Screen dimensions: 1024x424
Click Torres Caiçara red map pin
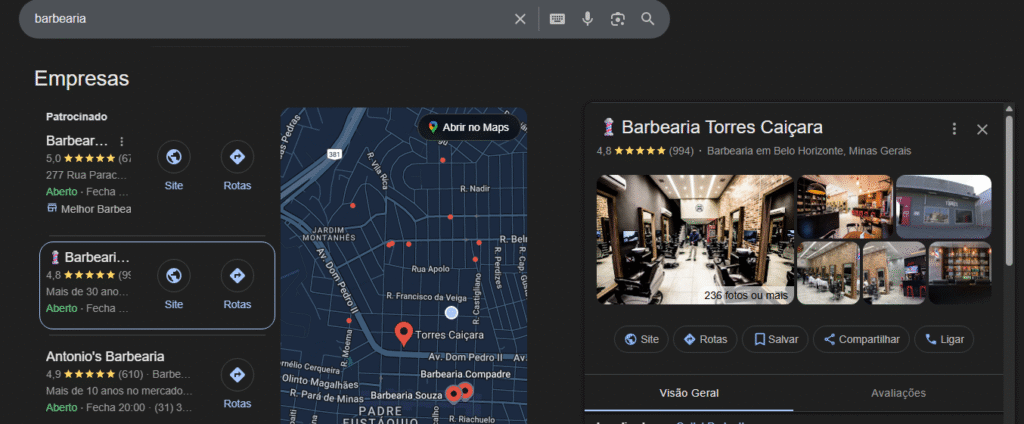pyautogui.click(x=404, y=333)
